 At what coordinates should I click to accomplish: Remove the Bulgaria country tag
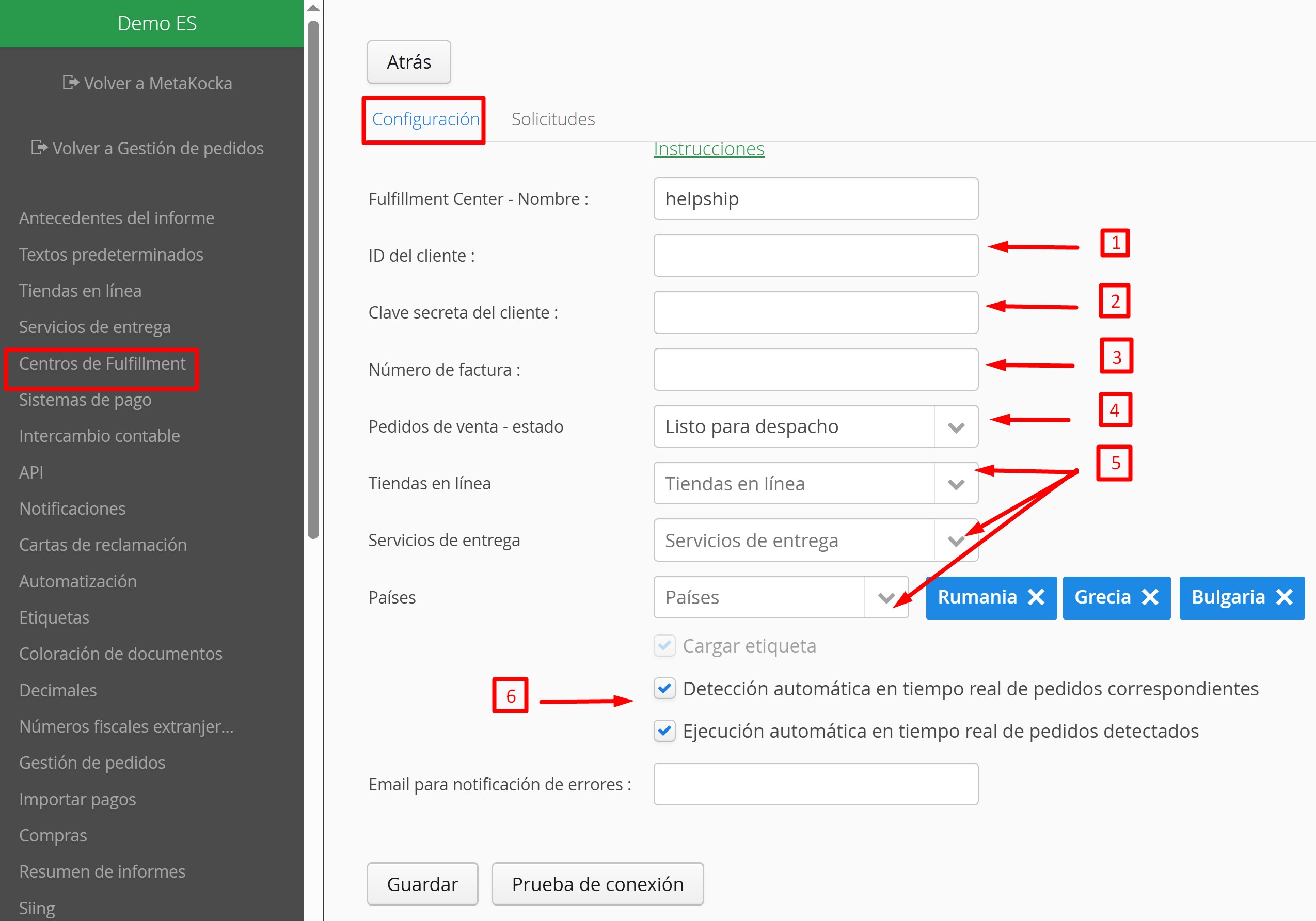click(1285, 597)
